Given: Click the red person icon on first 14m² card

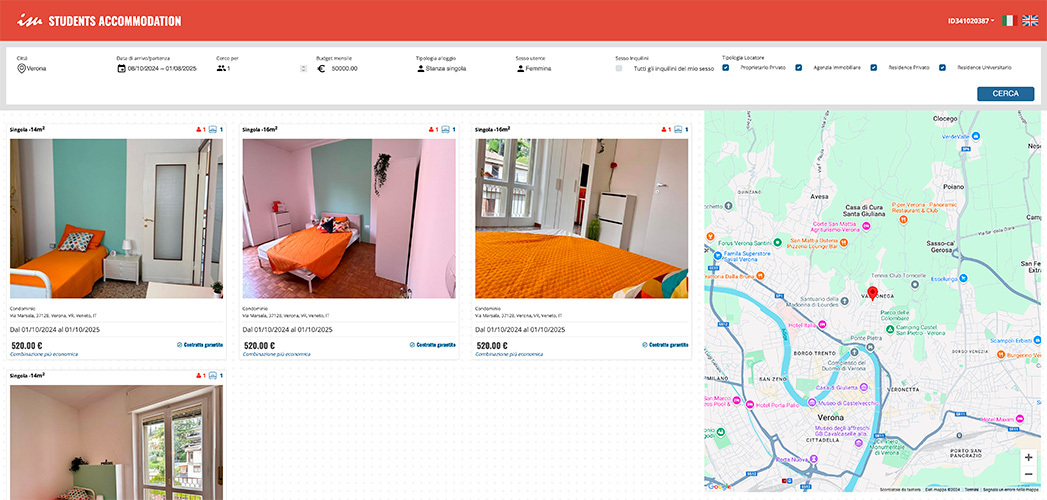Looking at the screenshot, I should pos(198,130).
